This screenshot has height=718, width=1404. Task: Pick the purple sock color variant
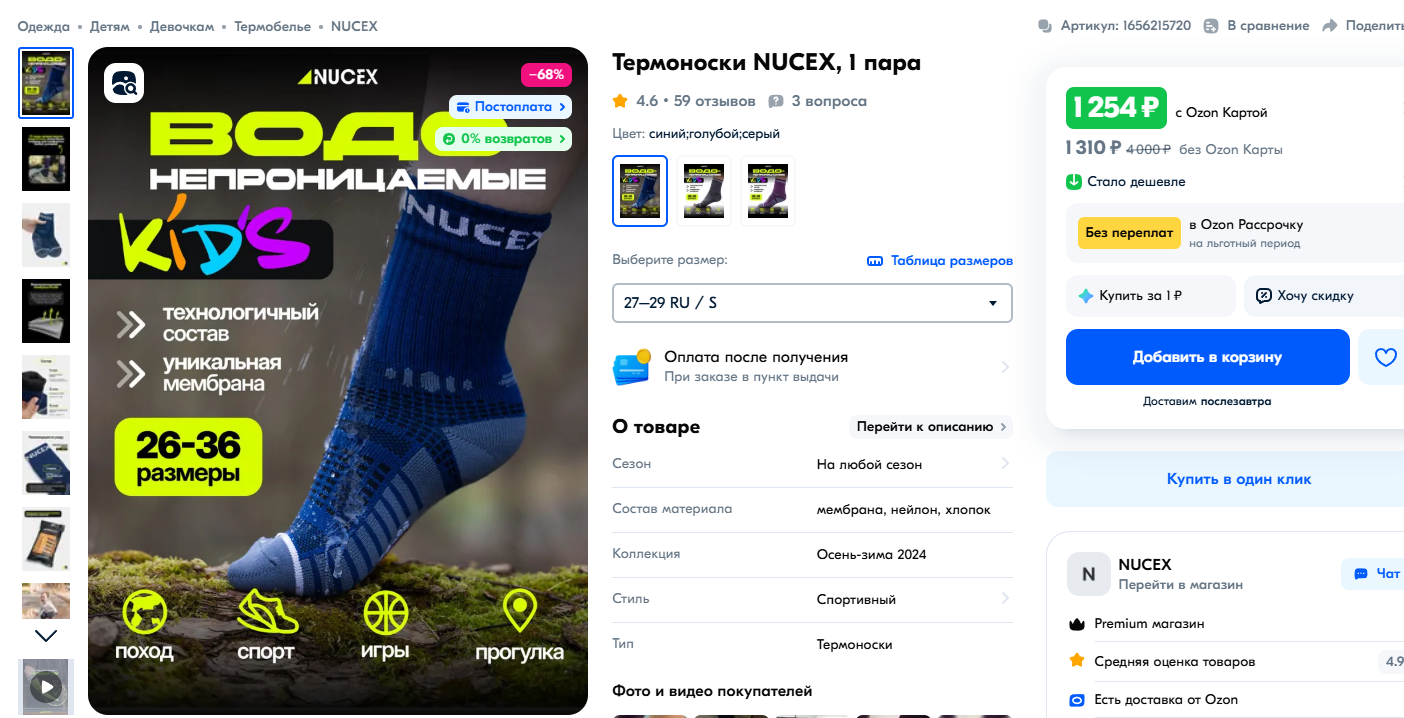pyautogui.click(x=768, y=191)
